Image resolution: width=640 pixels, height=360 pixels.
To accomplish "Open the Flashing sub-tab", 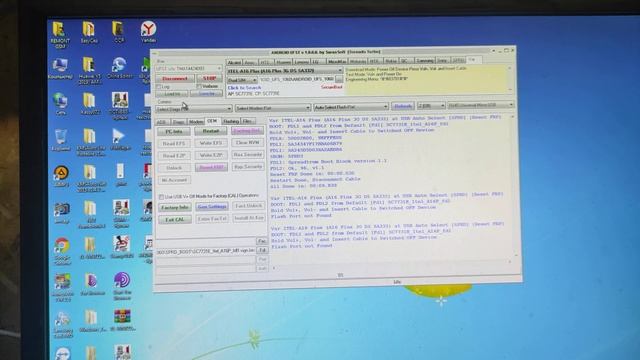I will 231,121.
